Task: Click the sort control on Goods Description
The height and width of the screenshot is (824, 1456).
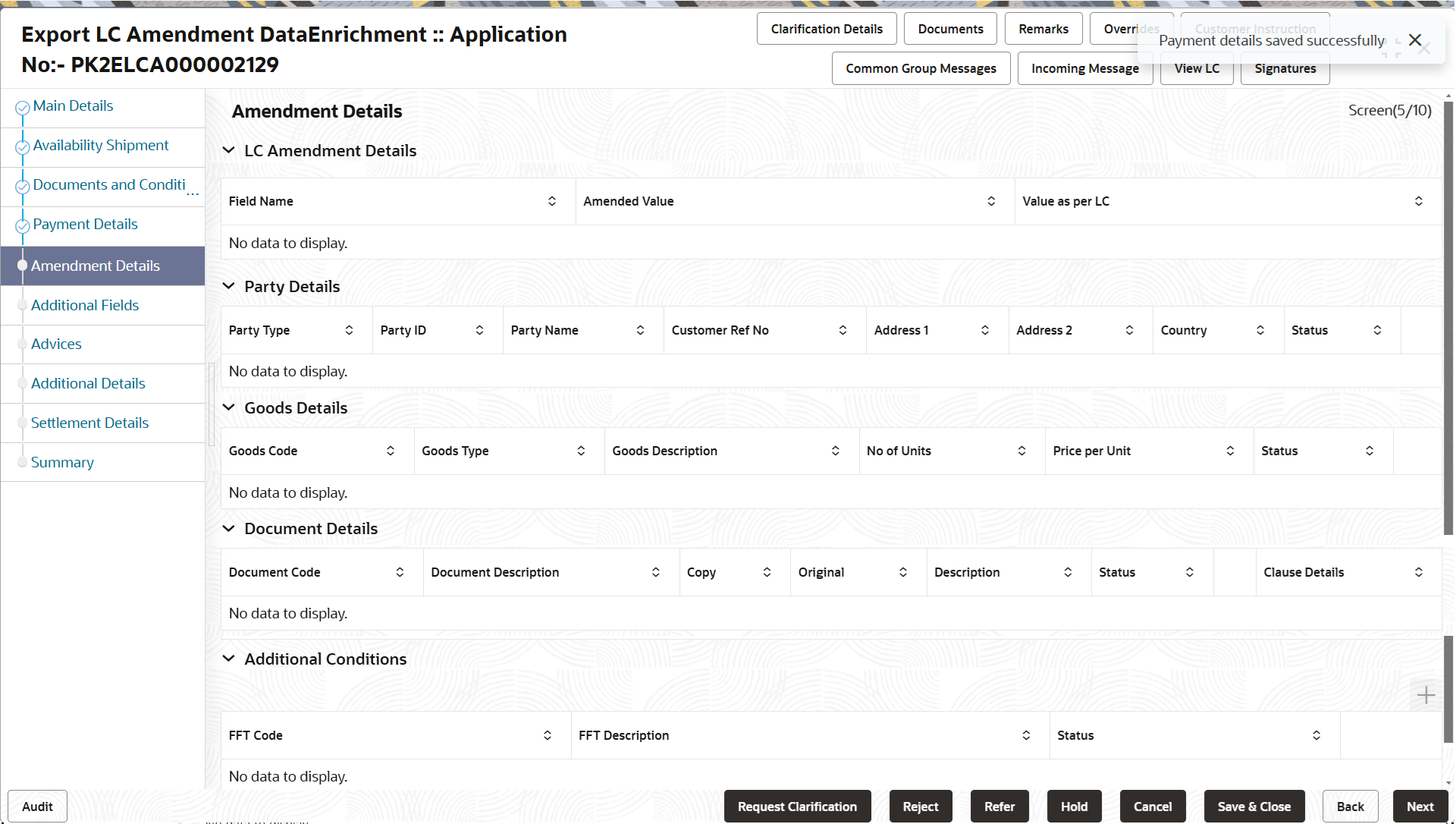Action: [836, 450]
